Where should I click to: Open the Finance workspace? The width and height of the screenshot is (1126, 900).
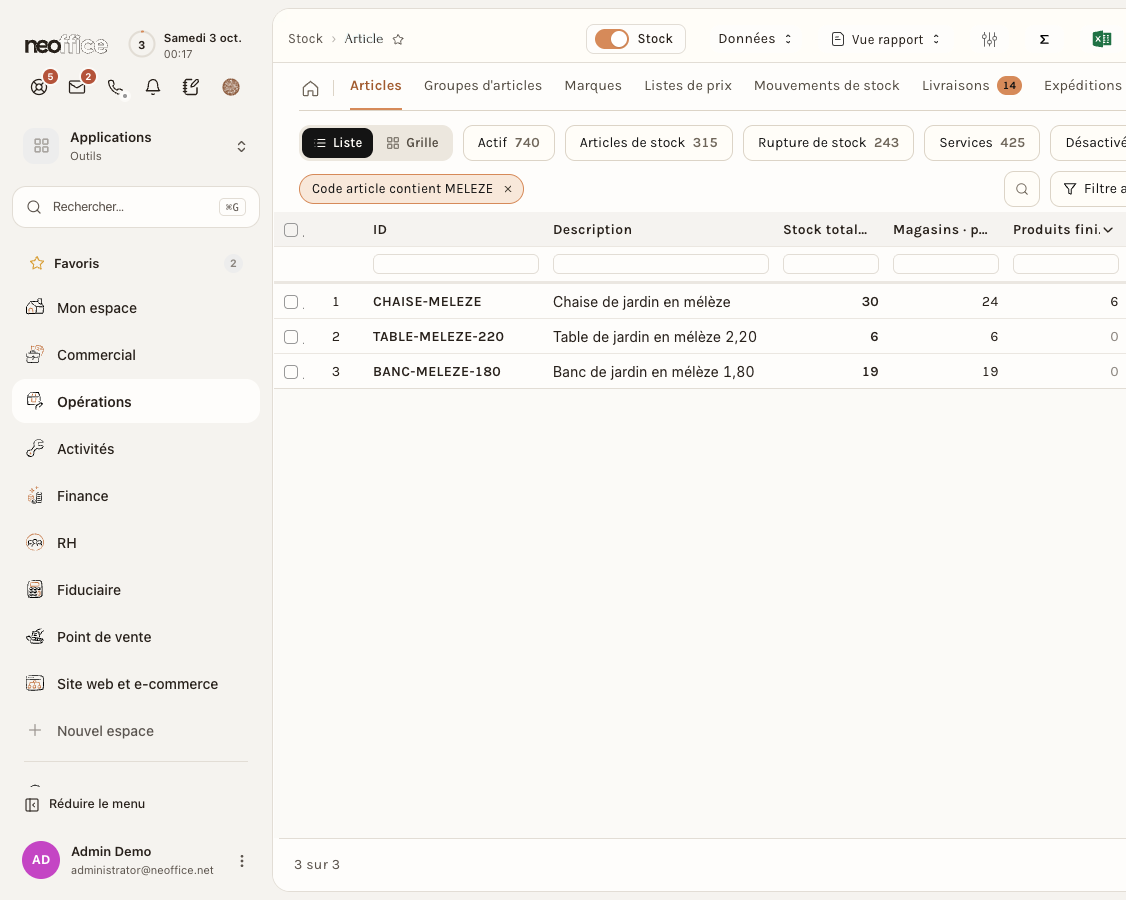click(x=136, y=496)
